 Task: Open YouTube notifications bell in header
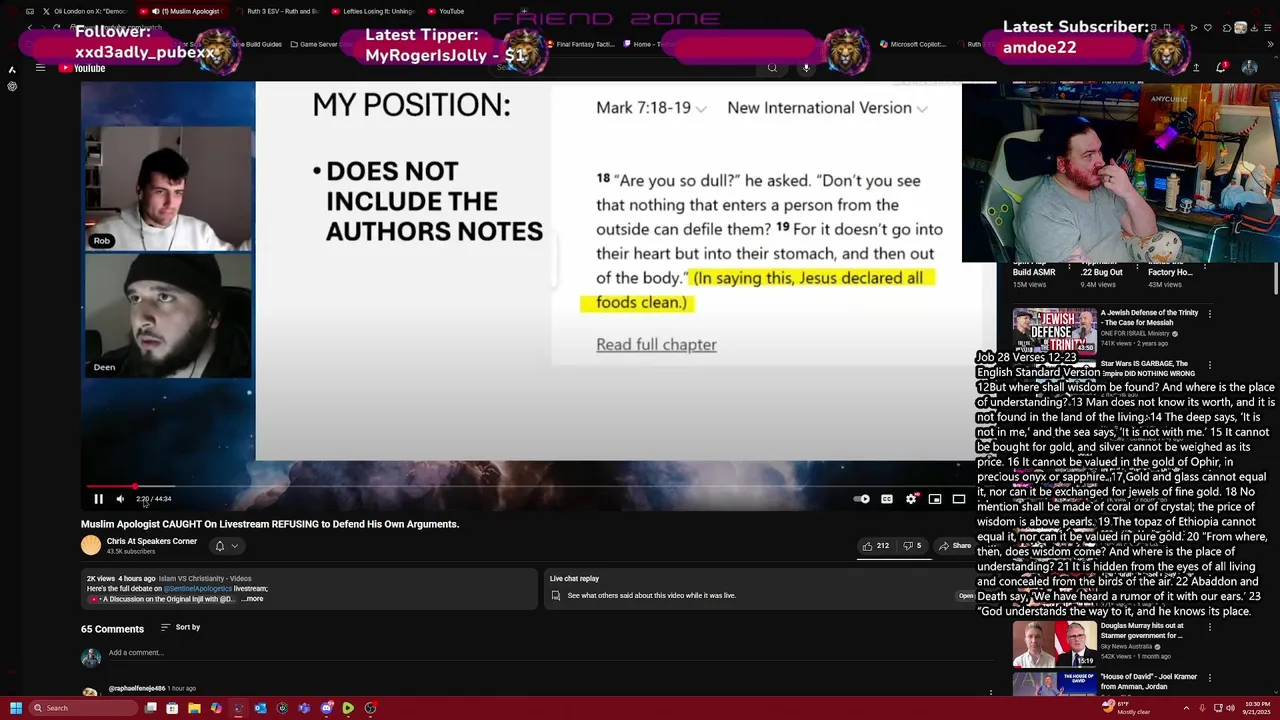(x=1221, y=68)
